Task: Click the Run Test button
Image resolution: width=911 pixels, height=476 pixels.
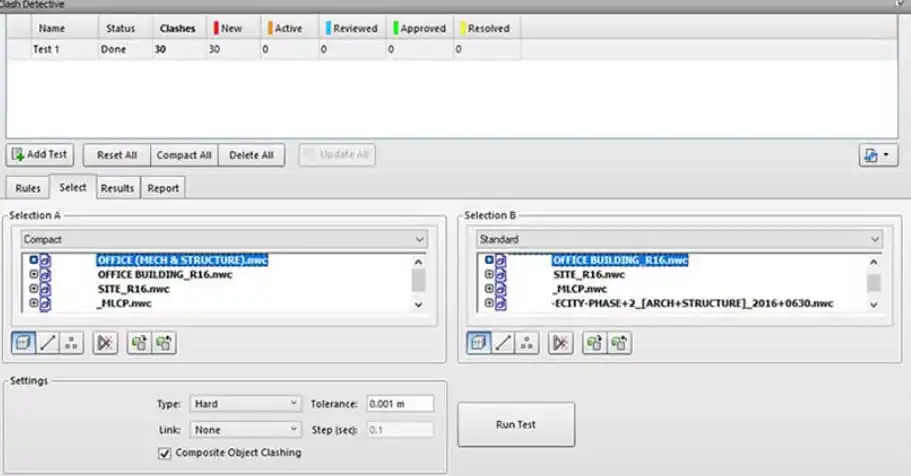Action: (516, 424)
